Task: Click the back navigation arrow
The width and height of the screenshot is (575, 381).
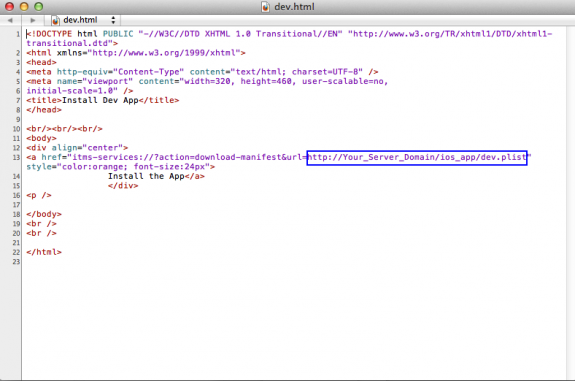Action: [x=10, y=20]
